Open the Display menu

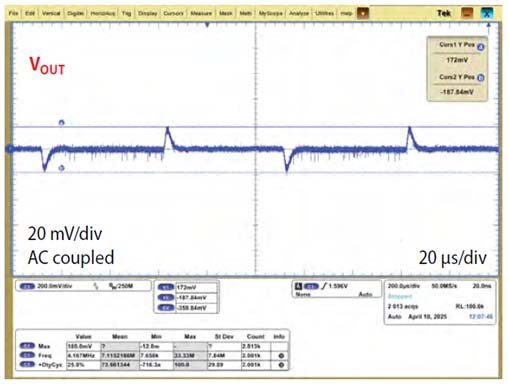[x=148, y=13]
